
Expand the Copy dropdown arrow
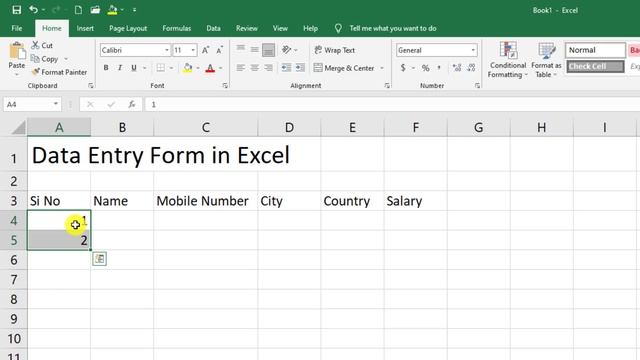tap(66, 59)
